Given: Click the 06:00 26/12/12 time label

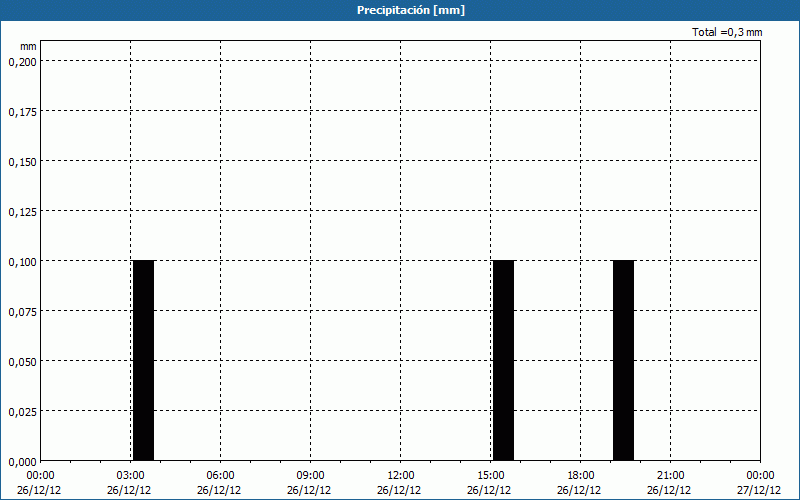Looking at the screenshot, I should [219, 483].
